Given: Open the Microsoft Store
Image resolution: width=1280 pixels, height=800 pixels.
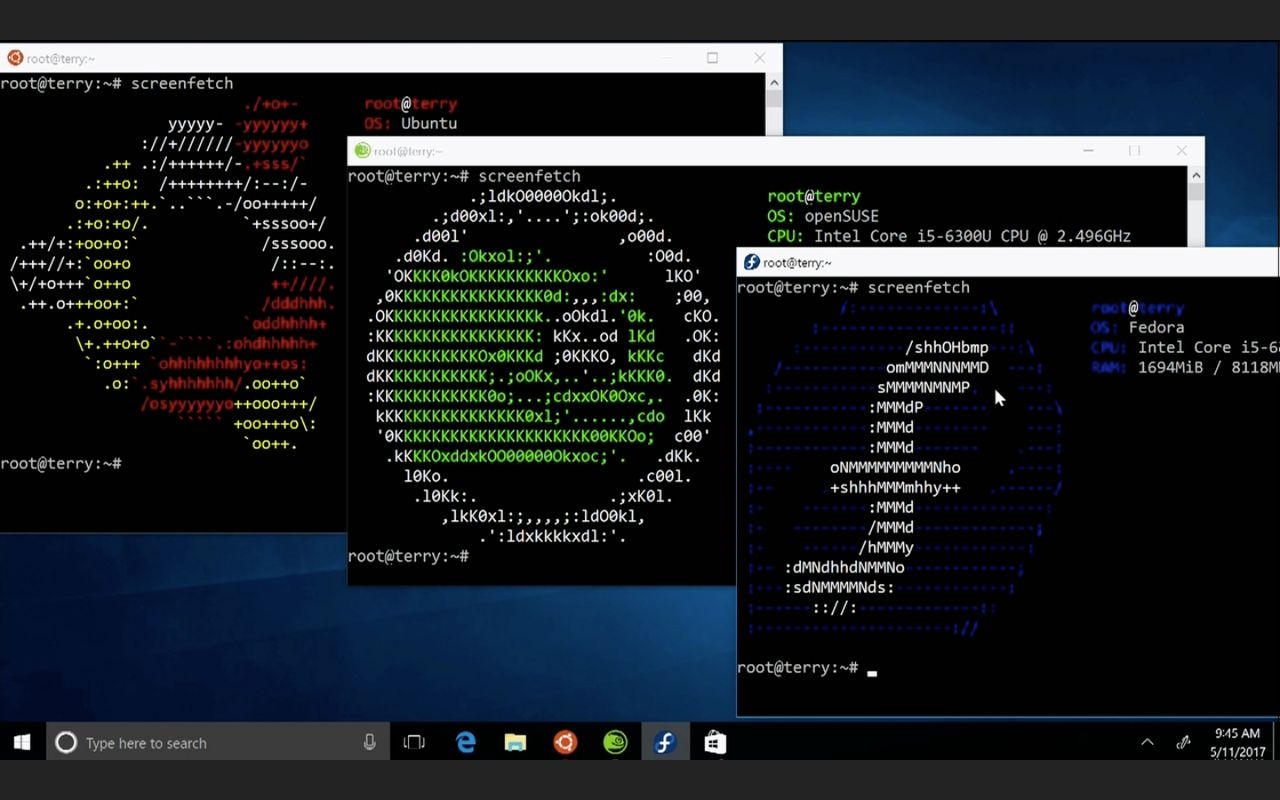Looking at the screenshot, I should click(x=714, y=742).
